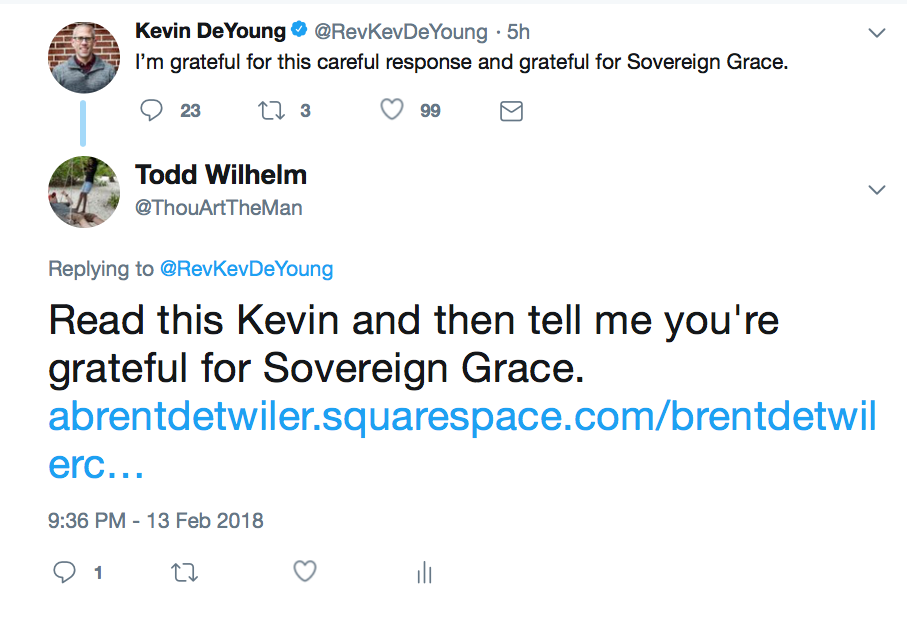Click the 9:36 PM - 13 Feb 2018 timestamp

[x=155, y=521]
